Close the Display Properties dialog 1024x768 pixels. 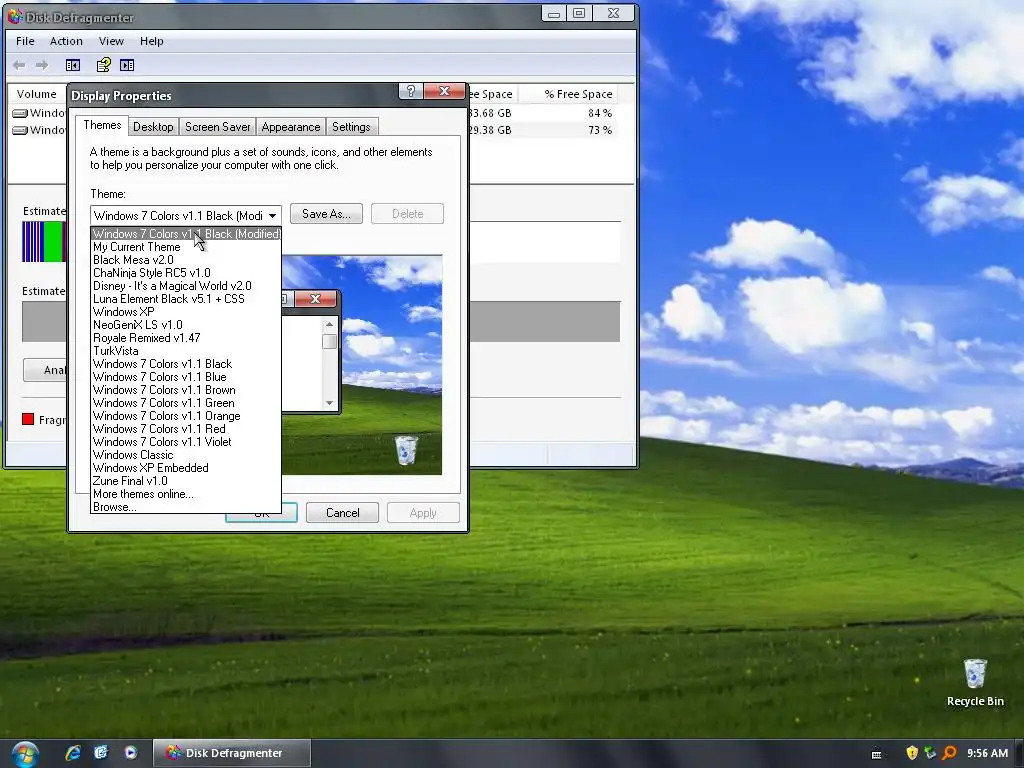(x=444, y=91)
